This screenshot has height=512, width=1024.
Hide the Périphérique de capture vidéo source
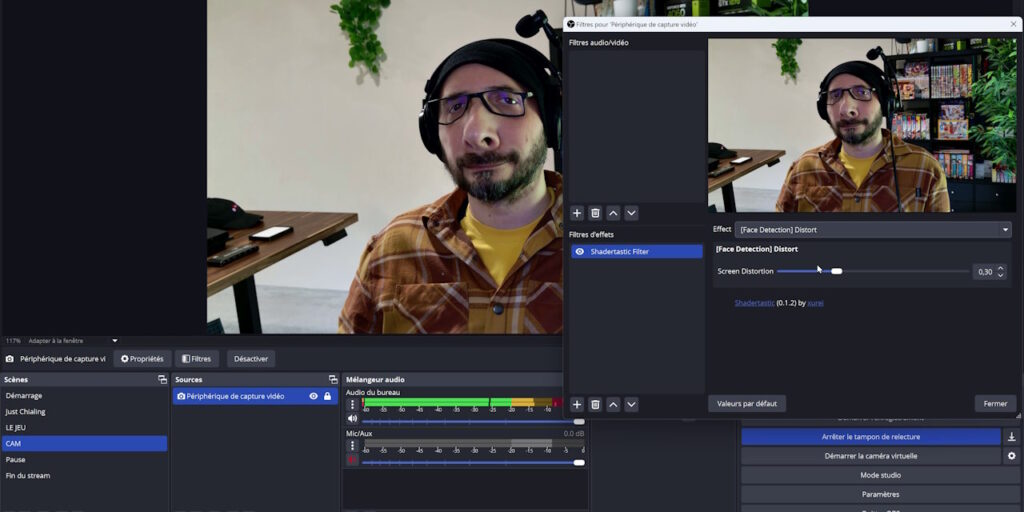point(313,396)
